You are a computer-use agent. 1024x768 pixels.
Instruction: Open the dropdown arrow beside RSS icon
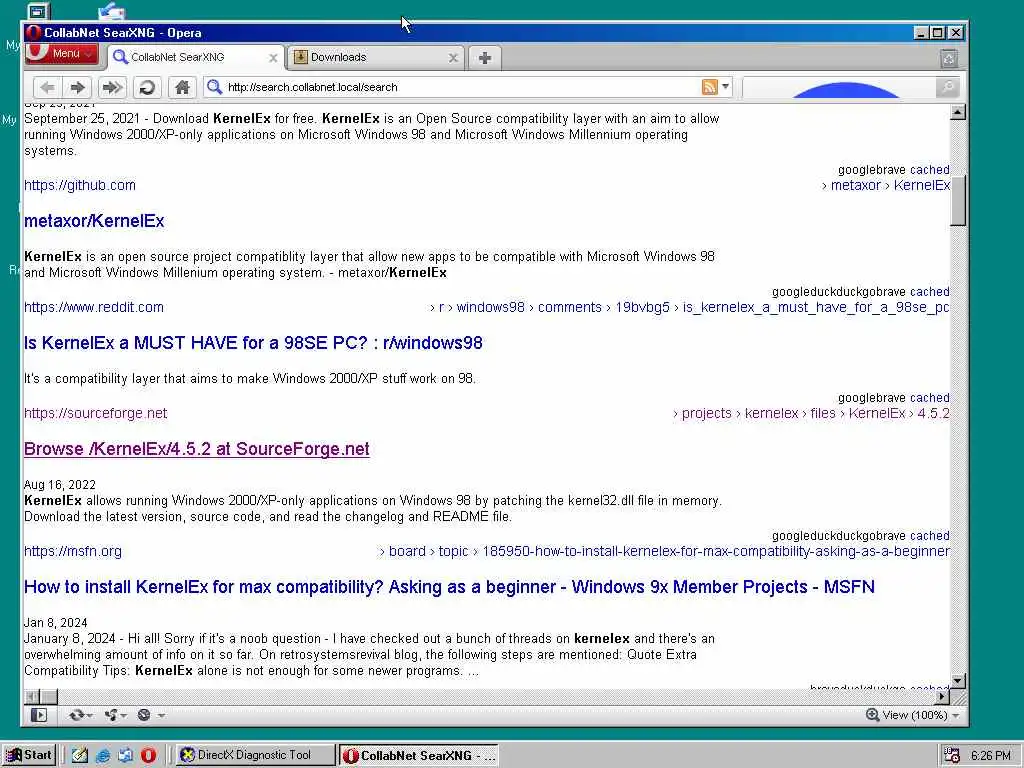[725, 87]
